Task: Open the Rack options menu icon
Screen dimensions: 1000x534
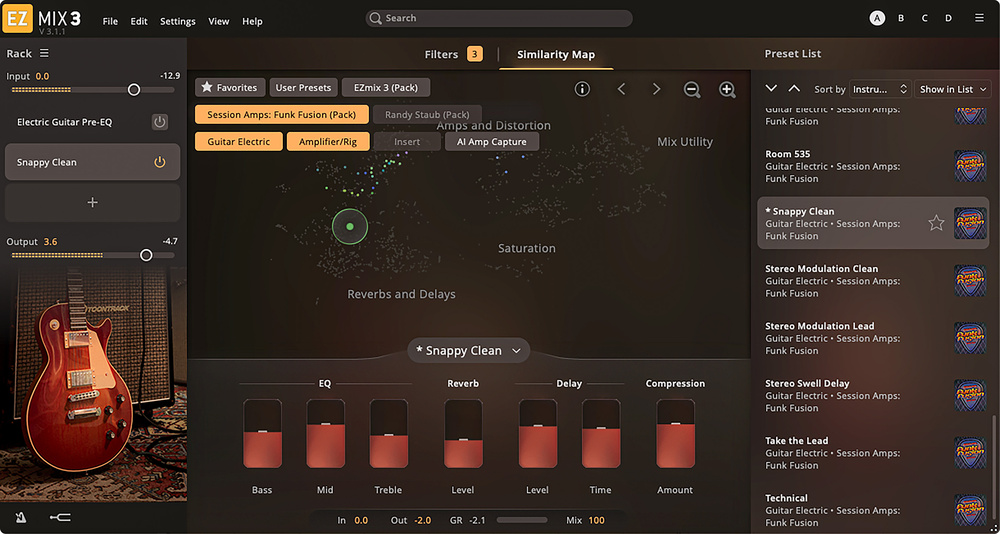Action: [x=44, y=53]
